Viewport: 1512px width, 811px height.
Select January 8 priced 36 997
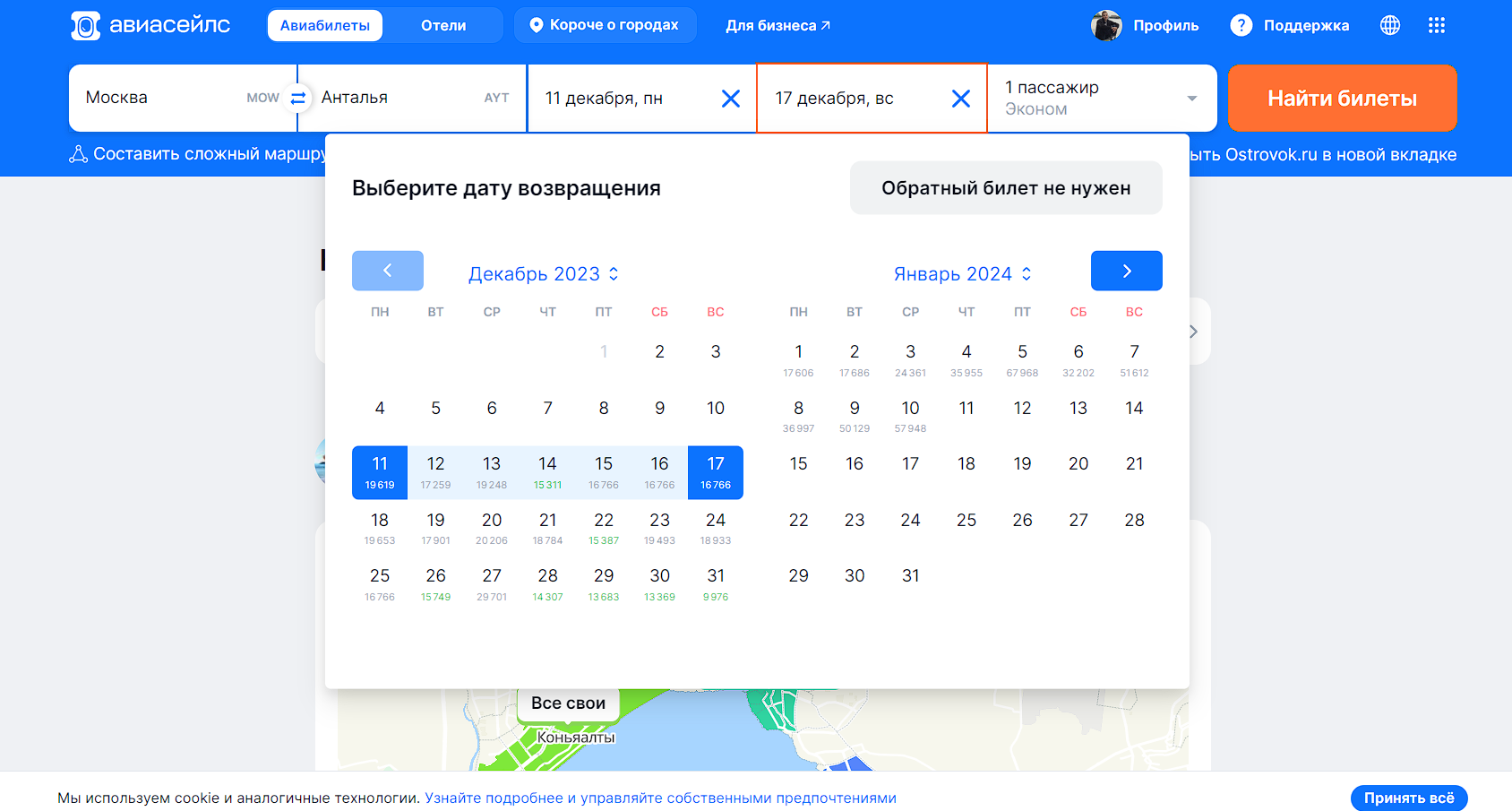(798, 417)
